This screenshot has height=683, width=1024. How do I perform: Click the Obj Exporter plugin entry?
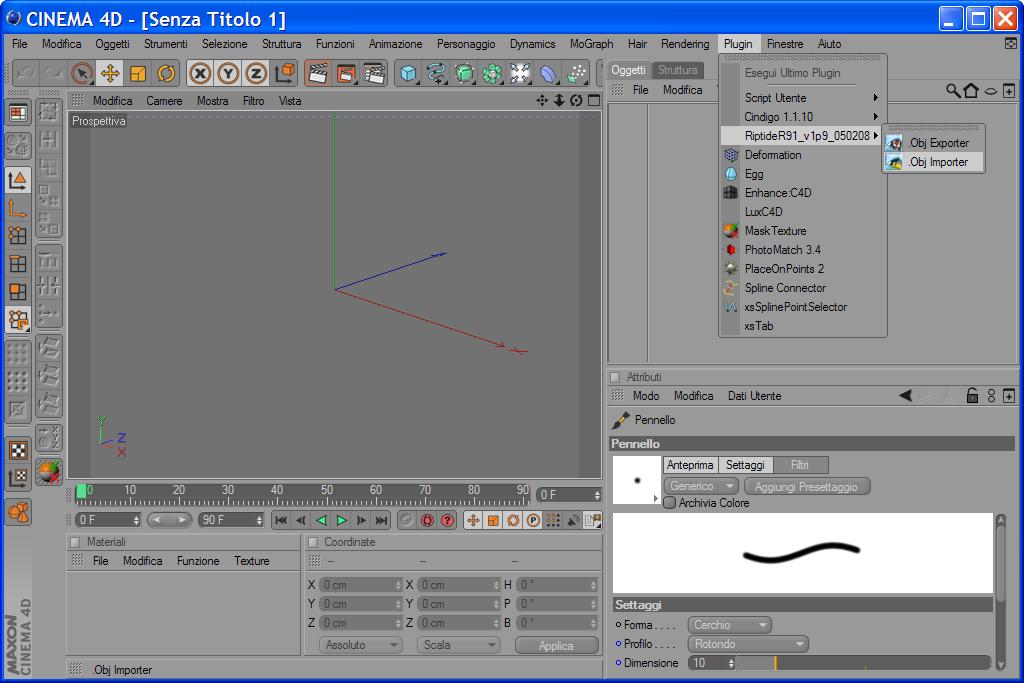934,143
